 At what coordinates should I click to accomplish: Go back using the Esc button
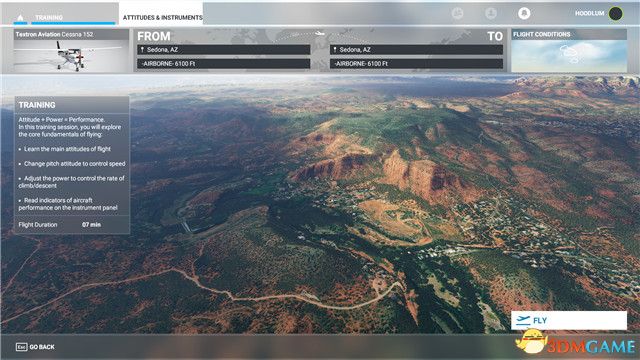[35, 347]
